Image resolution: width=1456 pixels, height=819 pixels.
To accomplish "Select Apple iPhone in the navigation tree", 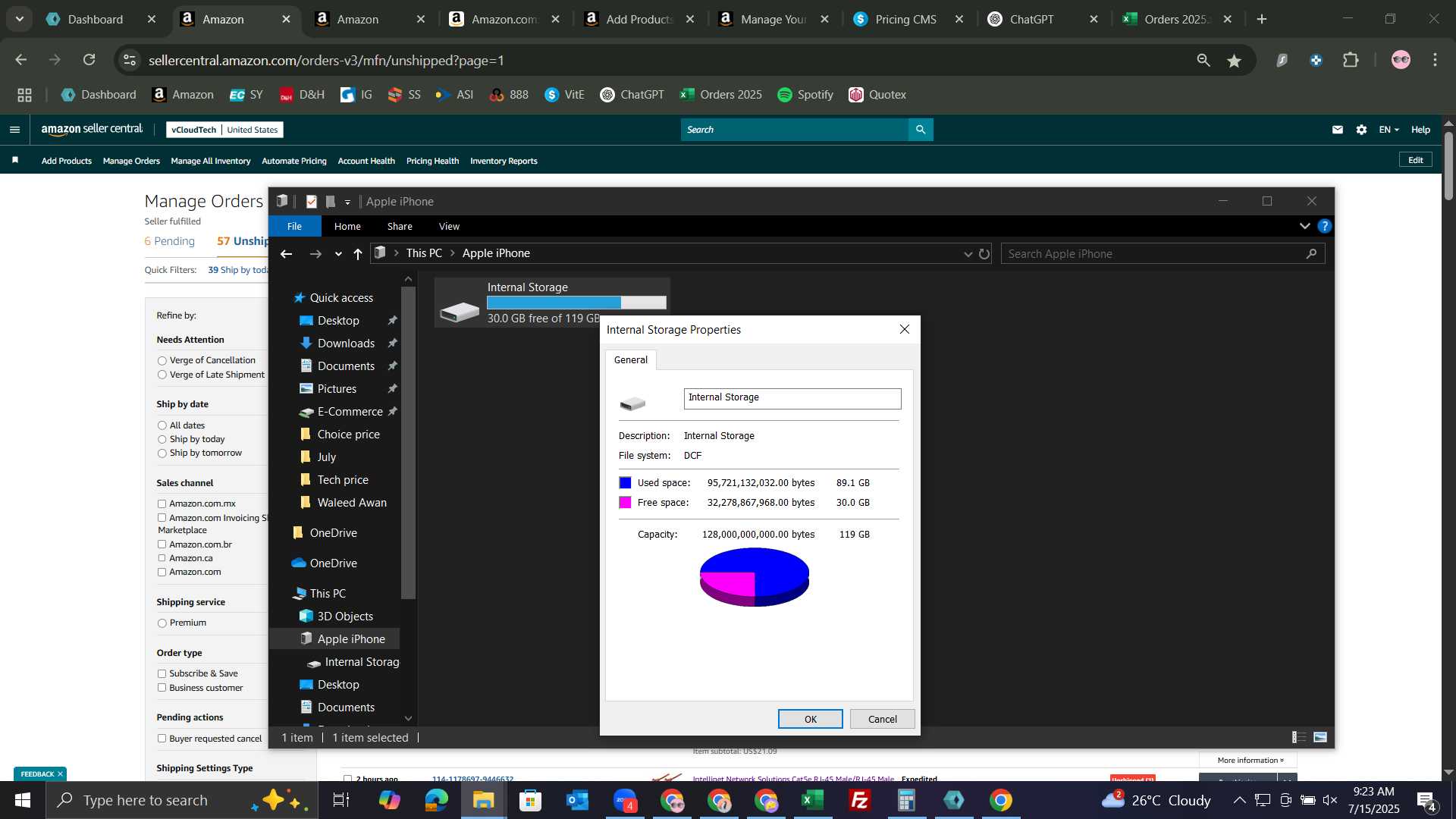I will pyautogui.click(x=350, y=639).
